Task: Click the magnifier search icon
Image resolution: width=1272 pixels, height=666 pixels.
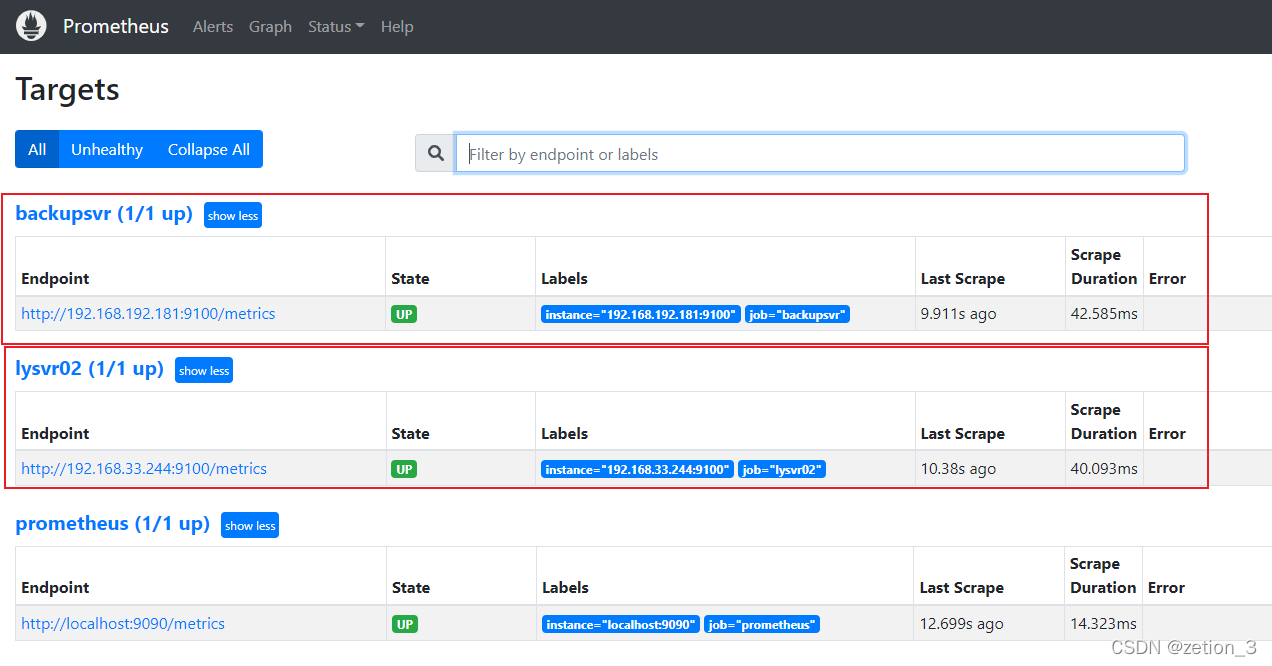Action: tap(436, 153)
